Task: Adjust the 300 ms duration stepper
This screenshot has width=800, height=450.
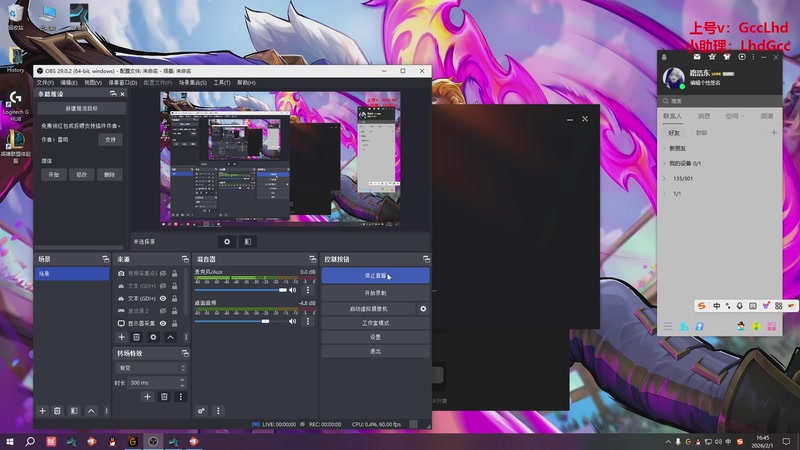Action: 182,382
